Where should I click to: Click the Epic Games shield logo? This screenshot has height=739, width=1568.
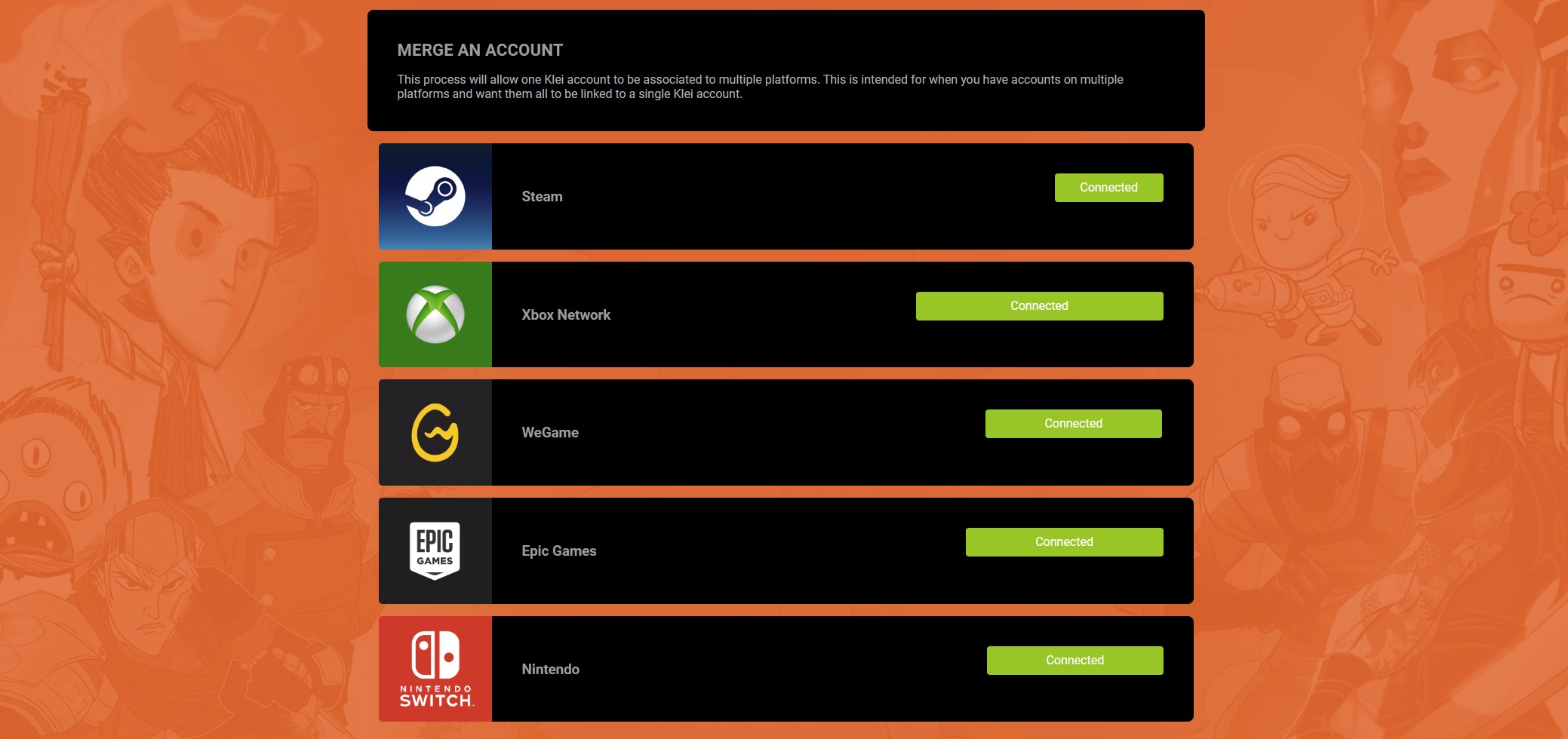click(x=435, y=550)
